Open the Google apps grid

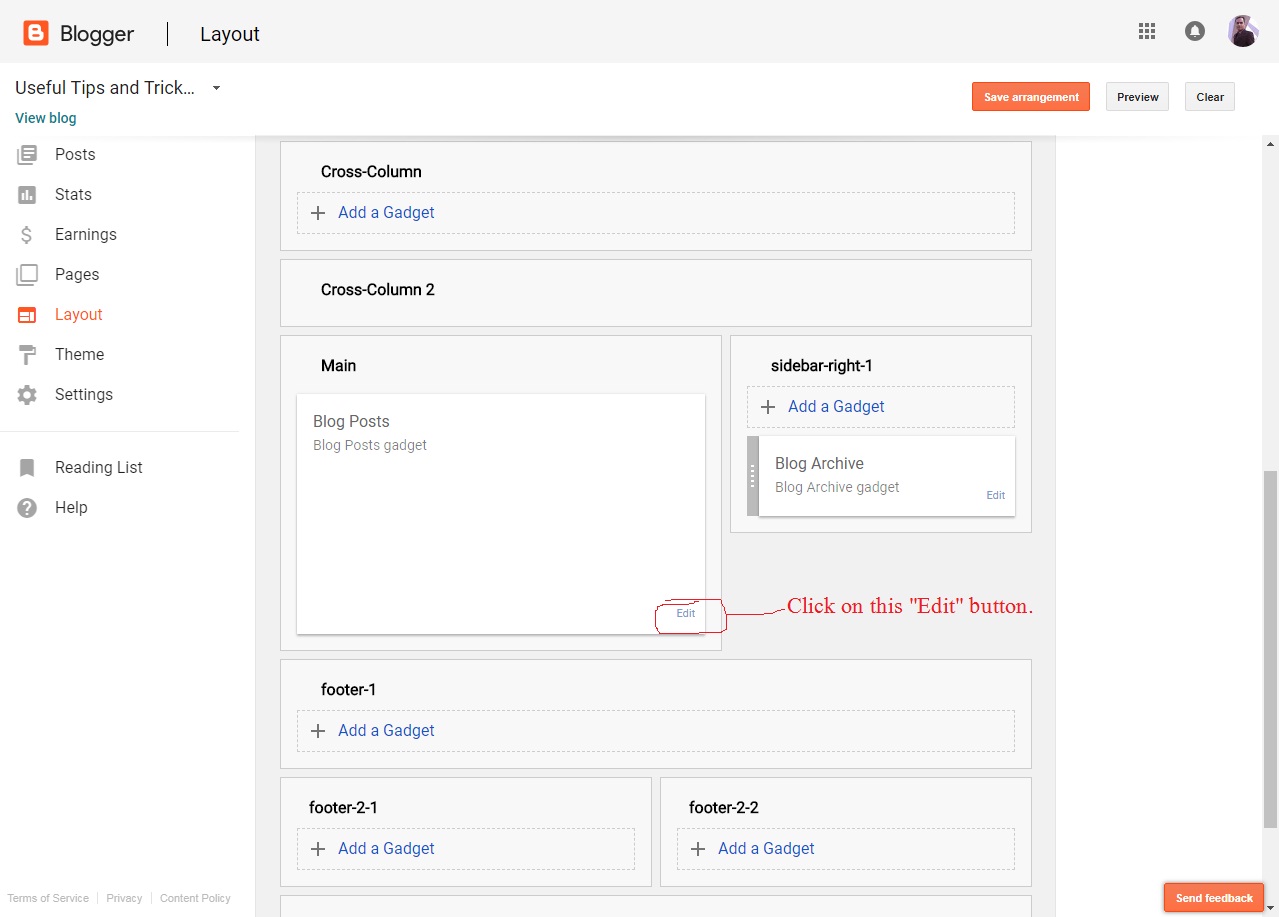[1146, 31]
